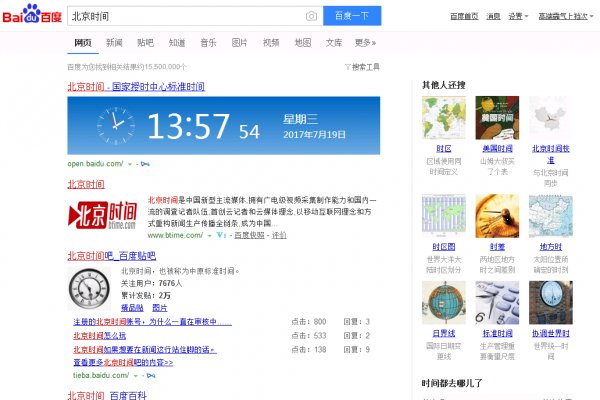Expand the 设置 dropdown
The width and height of the screenshot is (600, 400).
518,16
